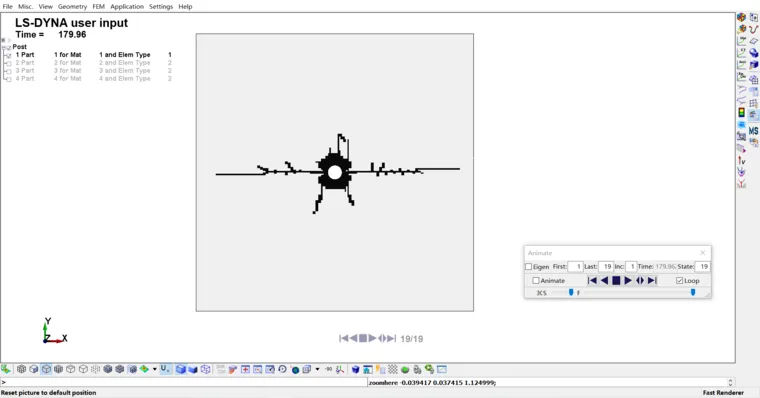Toggle visibility checkbox for 4 Part
Screen dimensions: 760x398
point(8,79)
